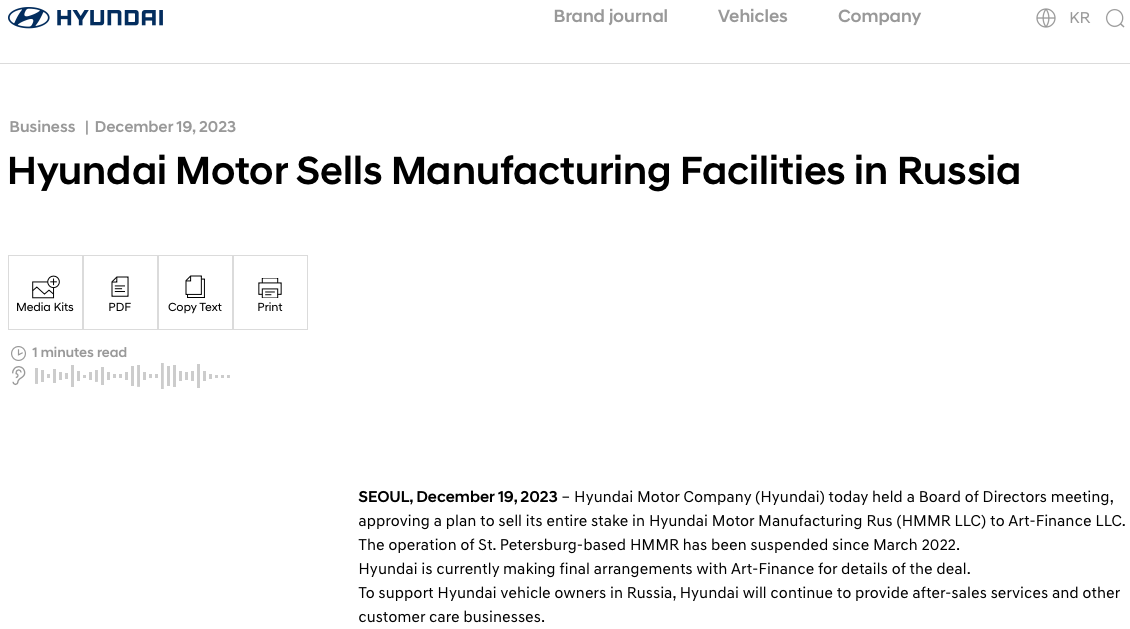Click the audio waveform player bar
Image resolution: width=1130 pixels, height=629 pixels.
[x=133, y=376]
